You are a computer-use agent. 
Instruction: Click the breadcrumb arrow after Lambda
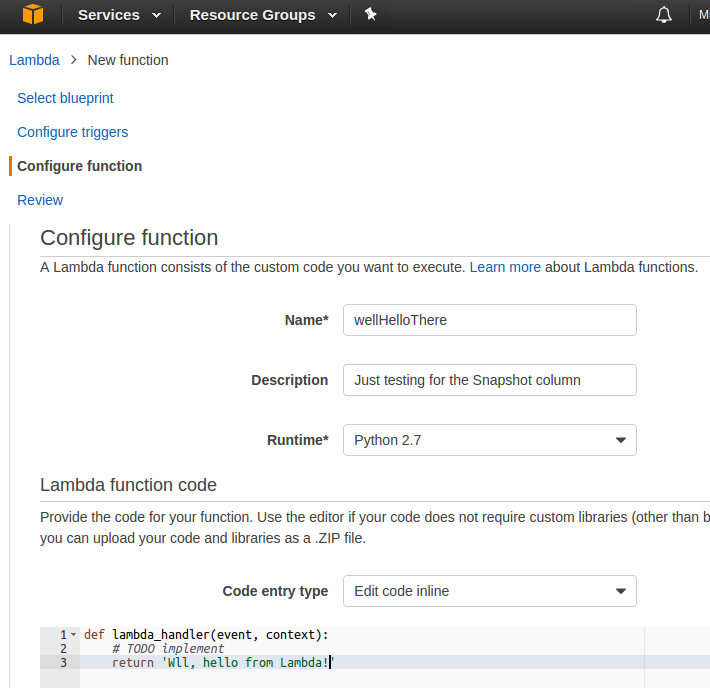coord(73,60)
